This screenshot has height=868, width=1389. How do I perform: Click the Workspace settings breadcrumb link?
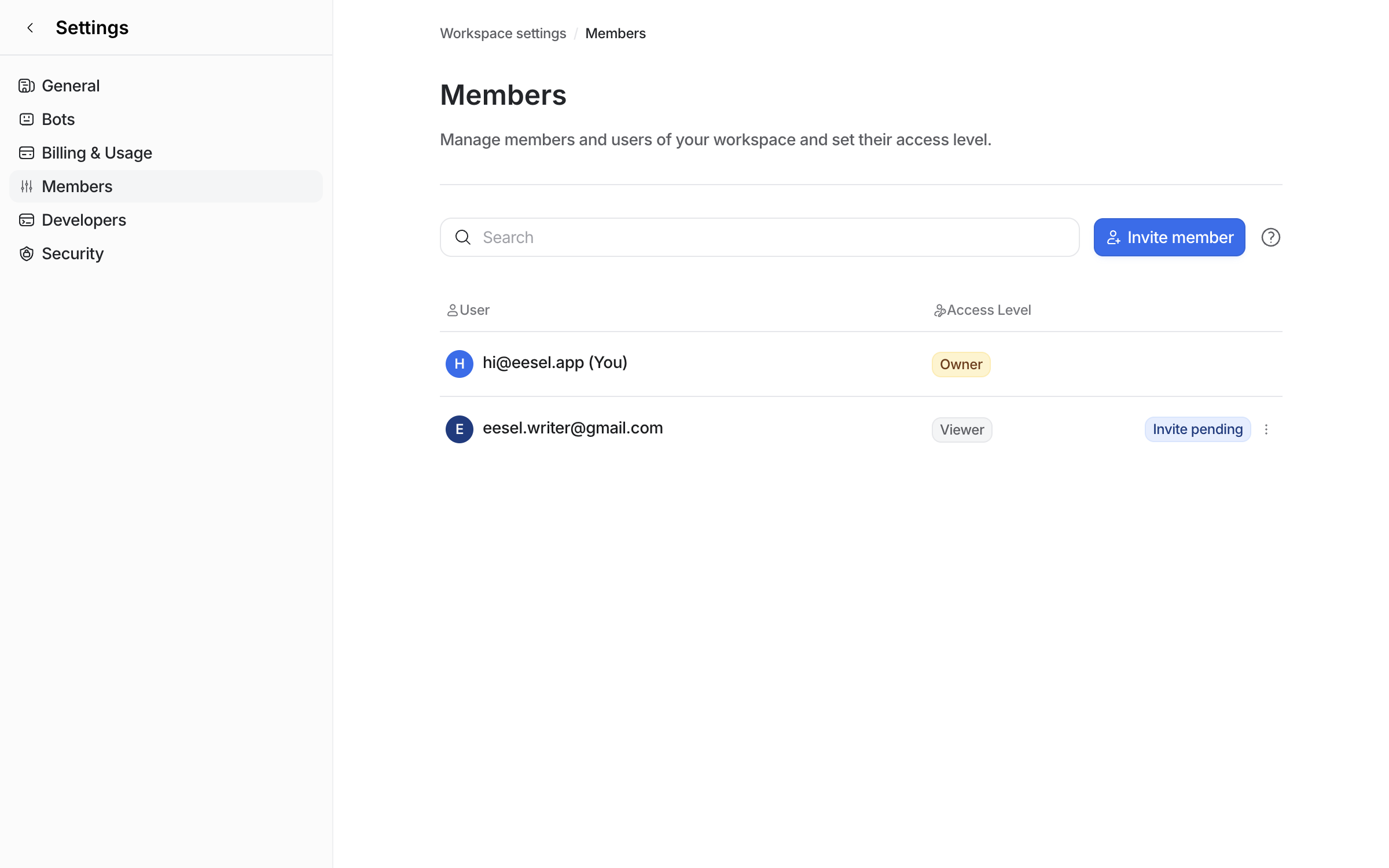[x=503, y=34]
